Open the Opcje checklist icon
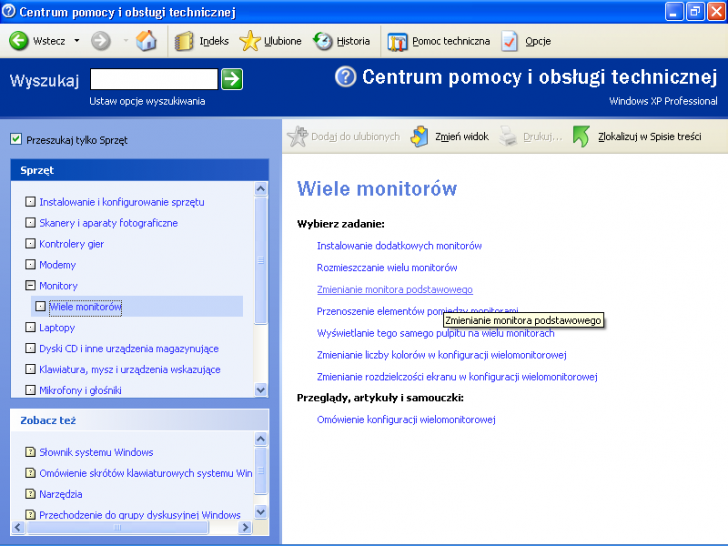The image size is (728, 546). [x=509, y=41]
